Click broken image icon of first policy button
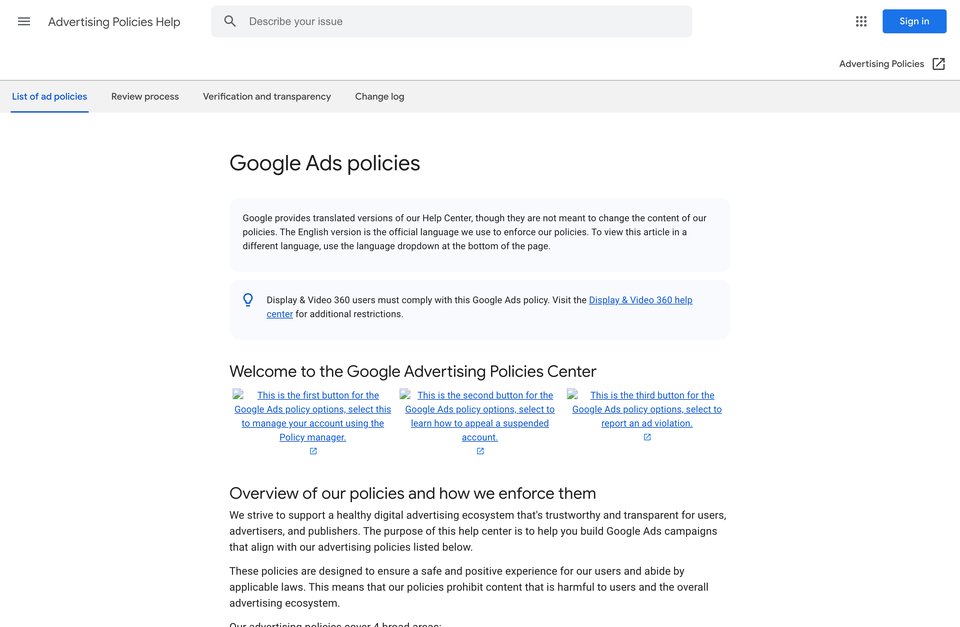This screenshot has height=627, width=960. pyautogui.click(x=238, y=394)
